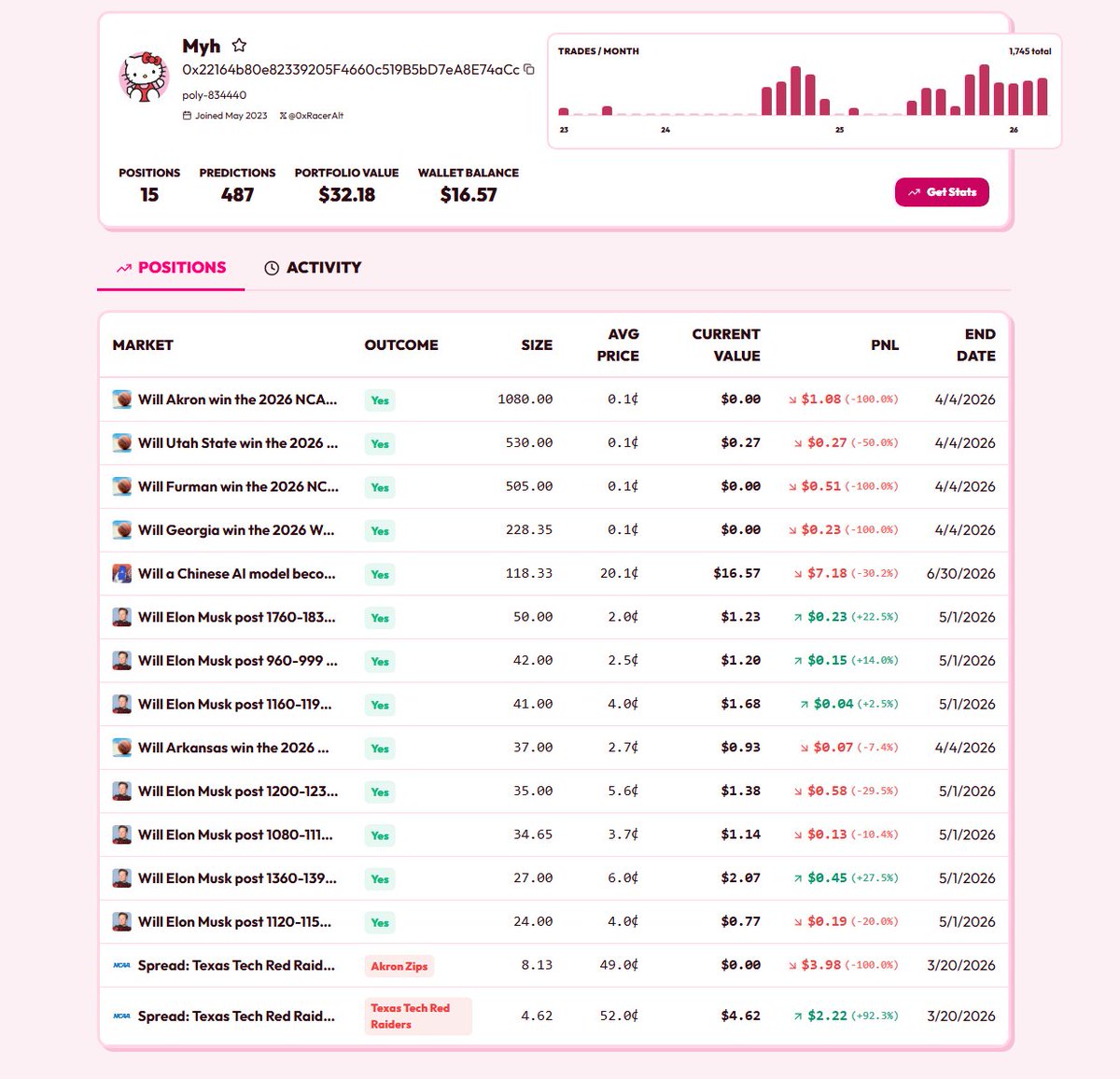Click the 1080.00 size cell

point(525,399)
